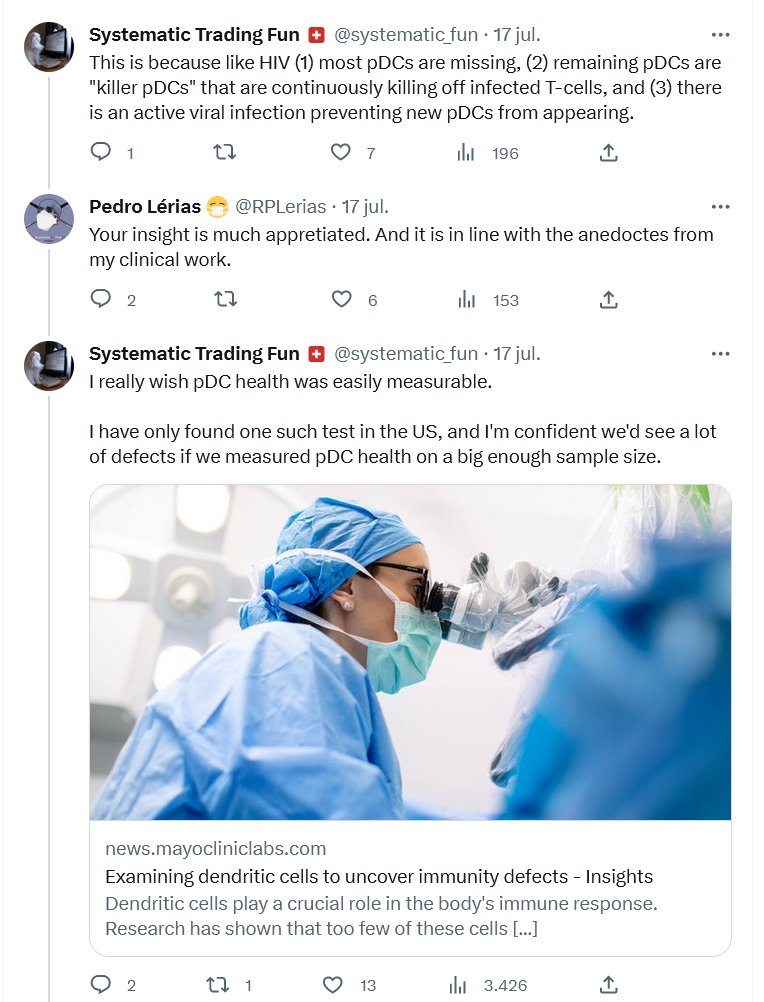Open Examining dendritic cells article headline
This screenshot has height=1002, width=764.
379,877
